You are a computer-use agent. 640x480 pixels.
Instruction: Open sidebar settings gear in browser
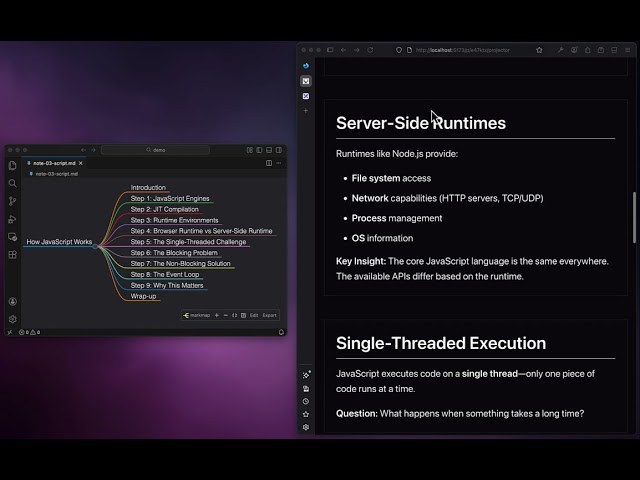pos(306,427)
